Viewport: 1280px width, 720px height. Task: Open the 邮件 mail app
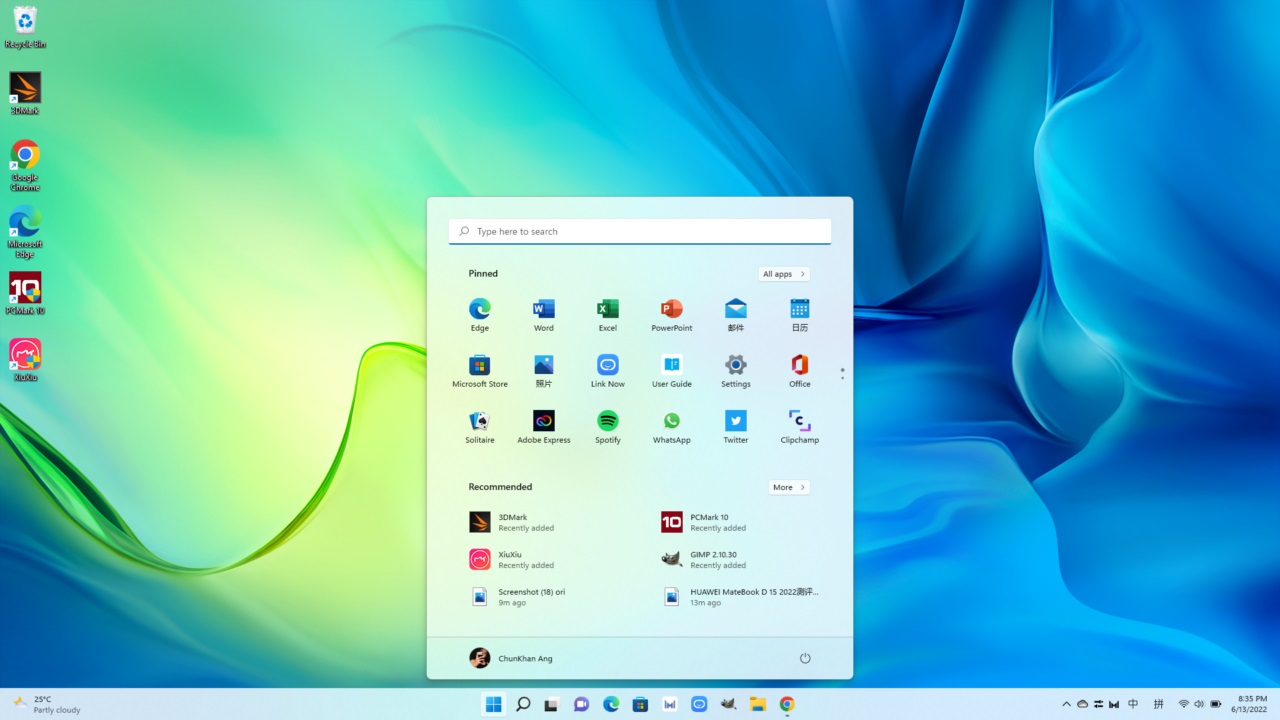(x=736, y=314)
